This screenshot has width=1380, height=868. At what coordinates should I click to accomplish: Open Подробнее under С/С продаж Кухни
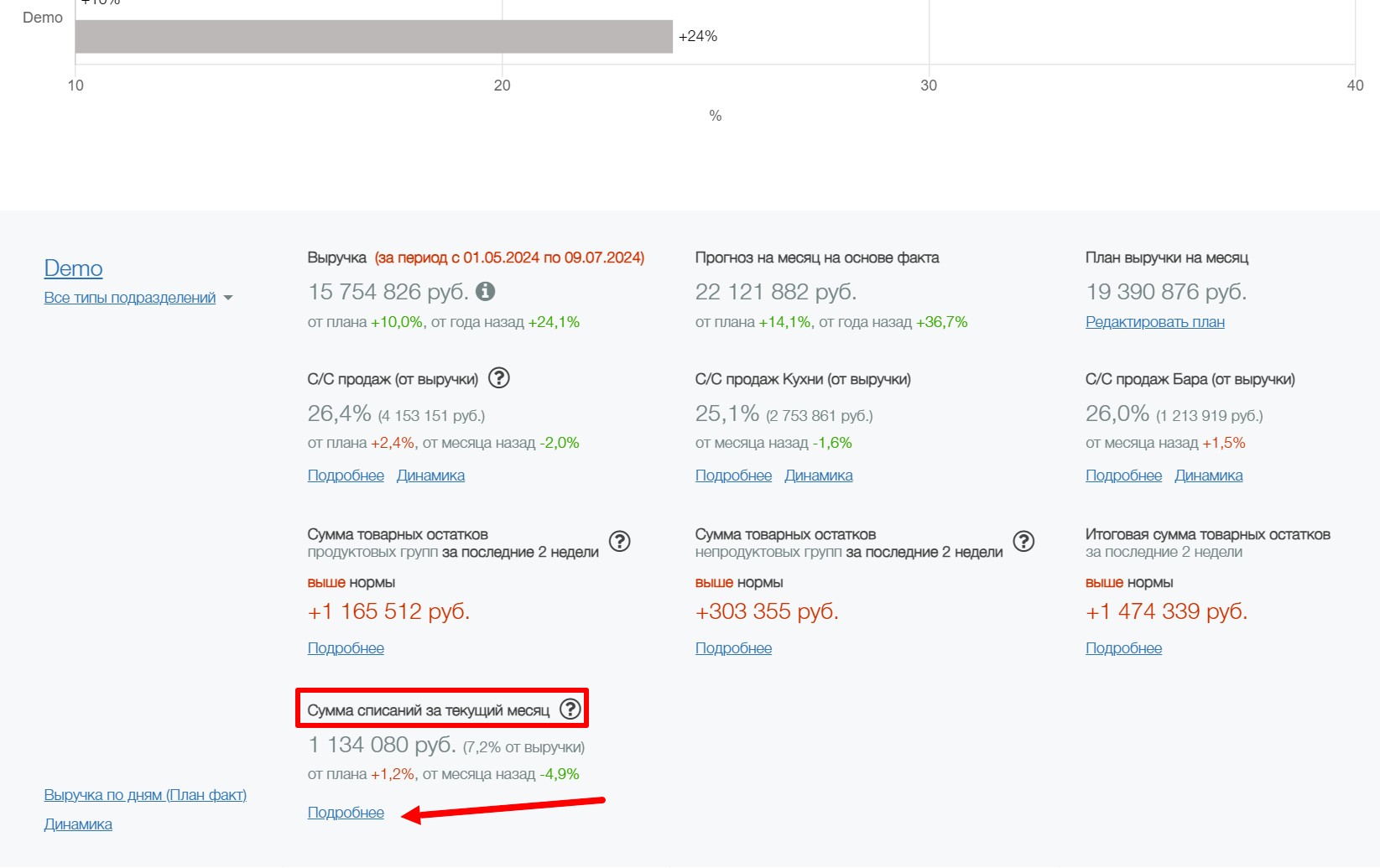tap(733, 476)
